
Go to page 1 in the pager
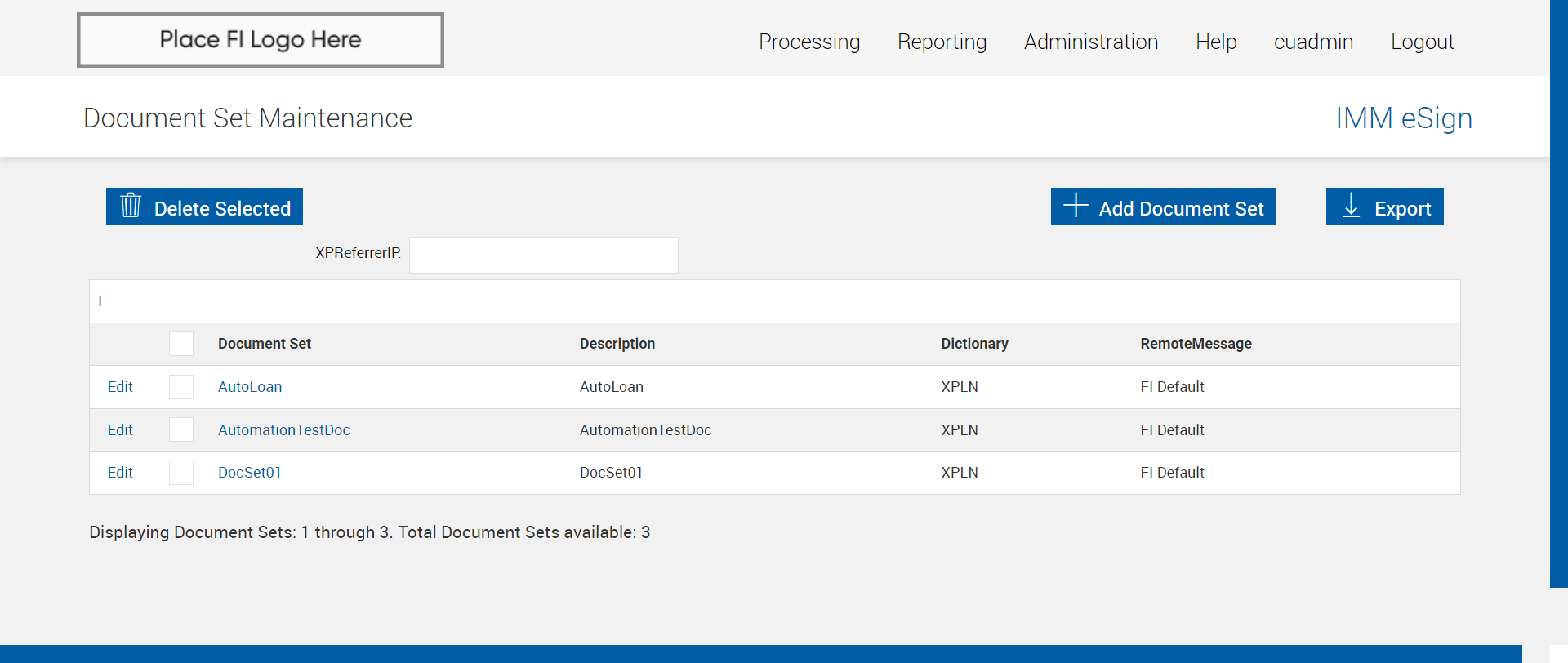point(100,301)
